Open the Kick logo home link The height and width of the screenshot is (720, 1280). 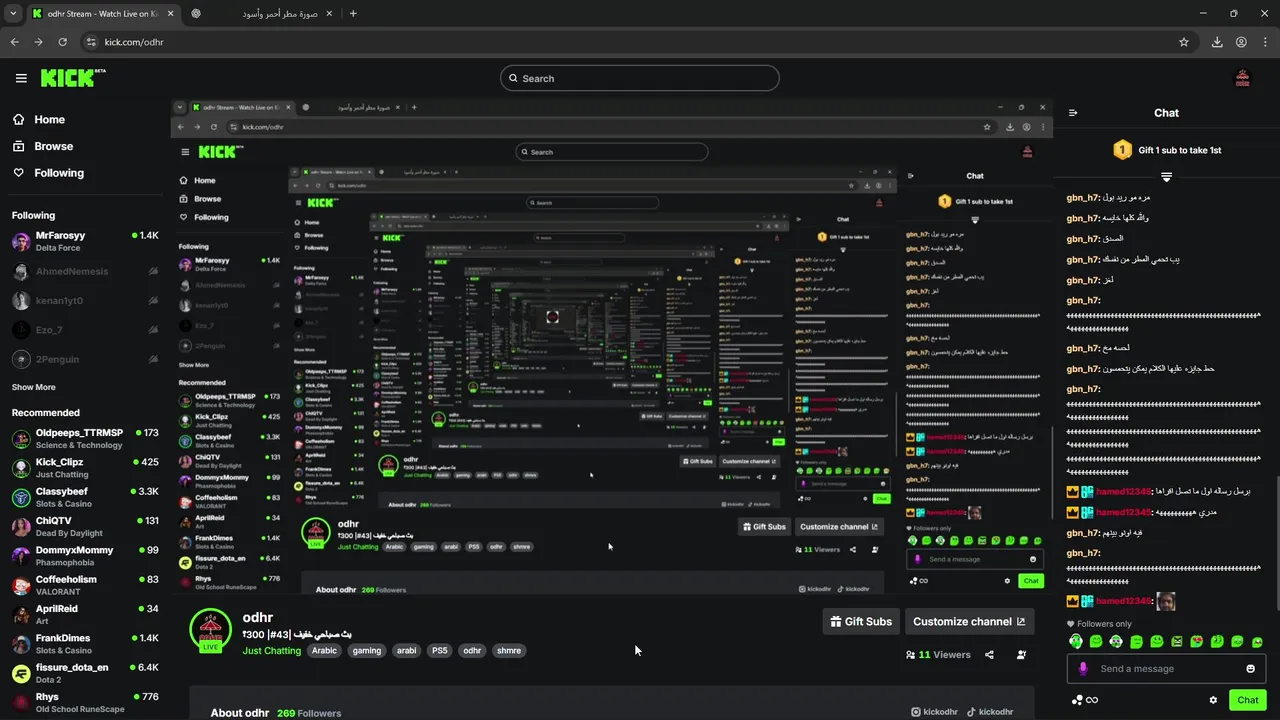pos(73,78)
